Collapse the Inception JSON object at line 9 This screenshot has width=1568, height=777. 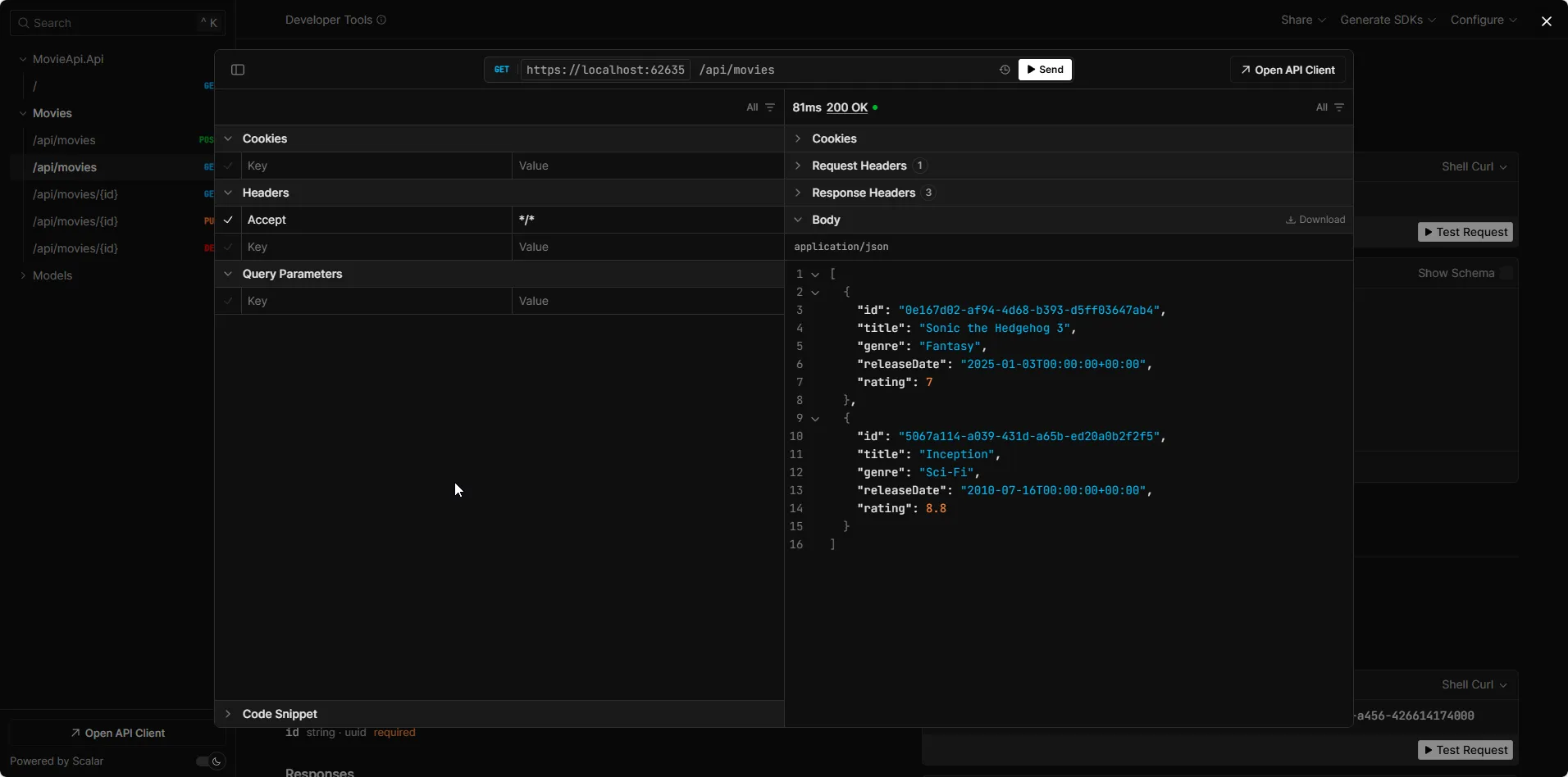[815, 419]
